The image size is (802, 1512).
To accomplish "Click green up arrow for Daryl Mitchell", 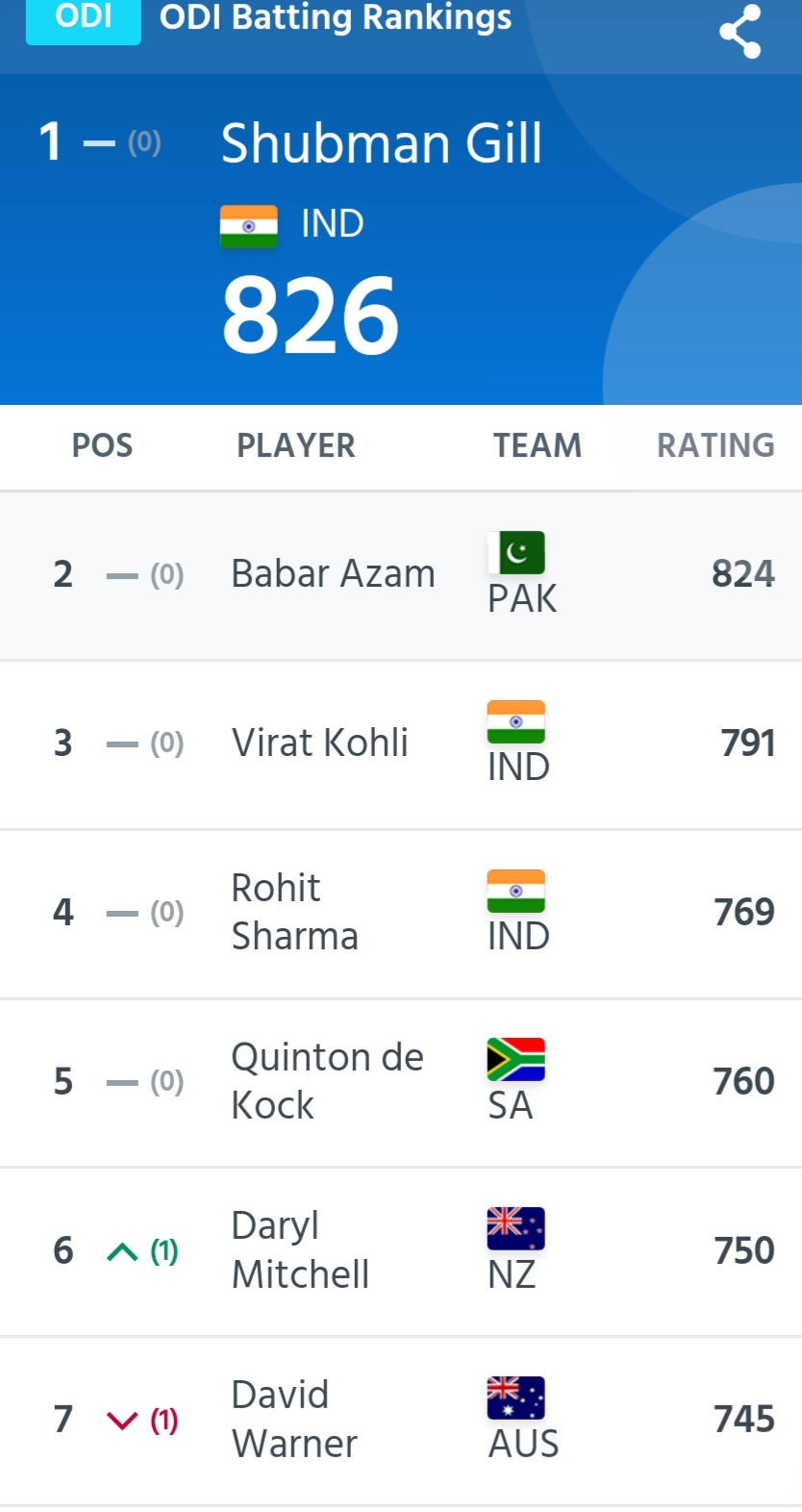I will pos(122,1251).
